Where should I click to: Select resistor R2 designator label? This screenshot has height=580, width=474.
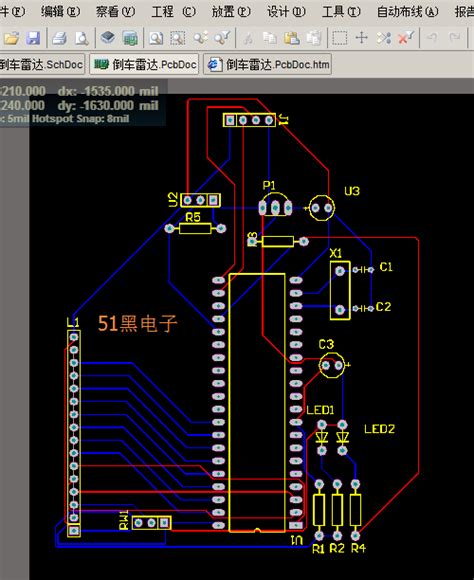click(x=337, y=548)
